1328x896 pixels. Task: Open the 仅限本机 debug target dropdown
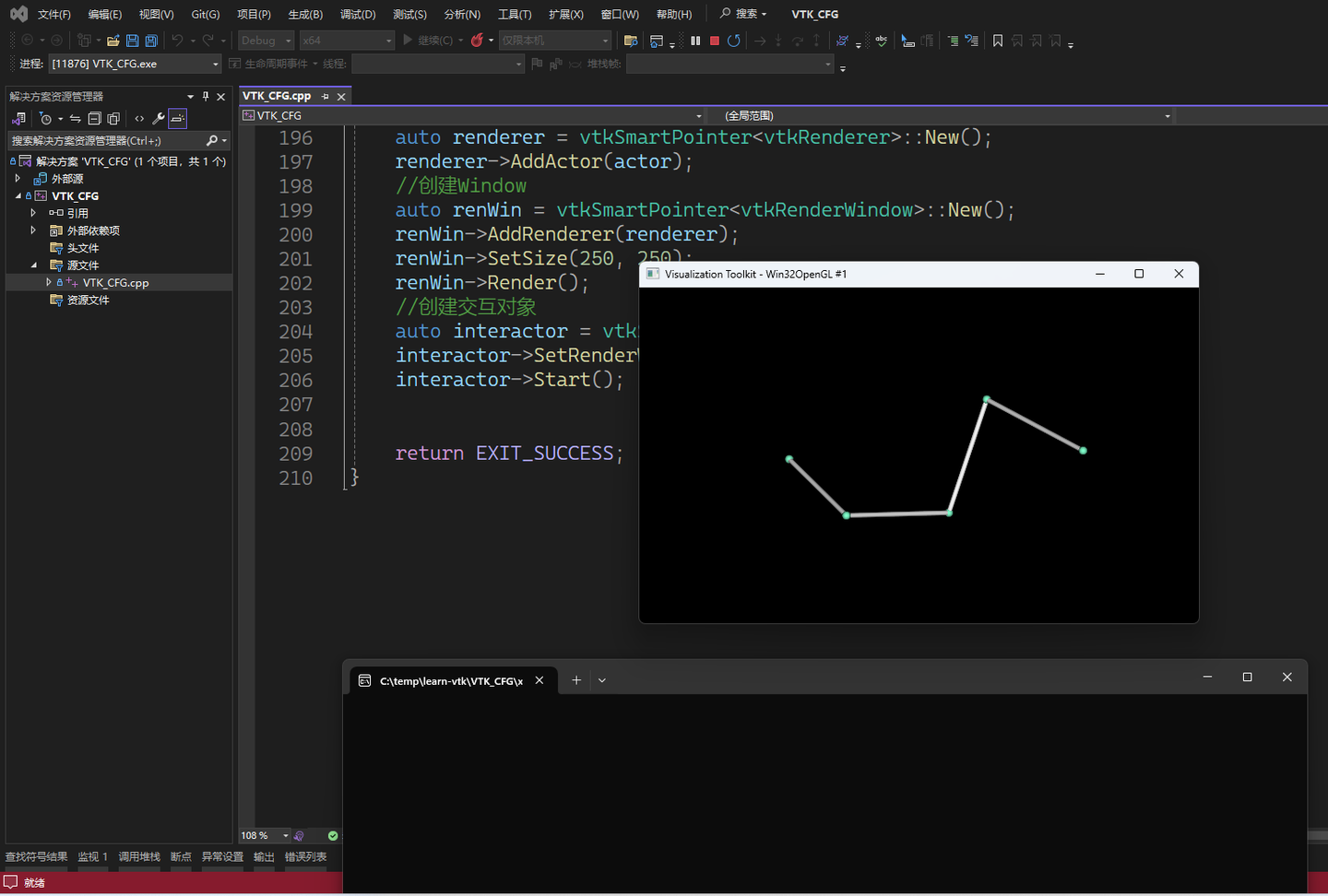[555, 41]
